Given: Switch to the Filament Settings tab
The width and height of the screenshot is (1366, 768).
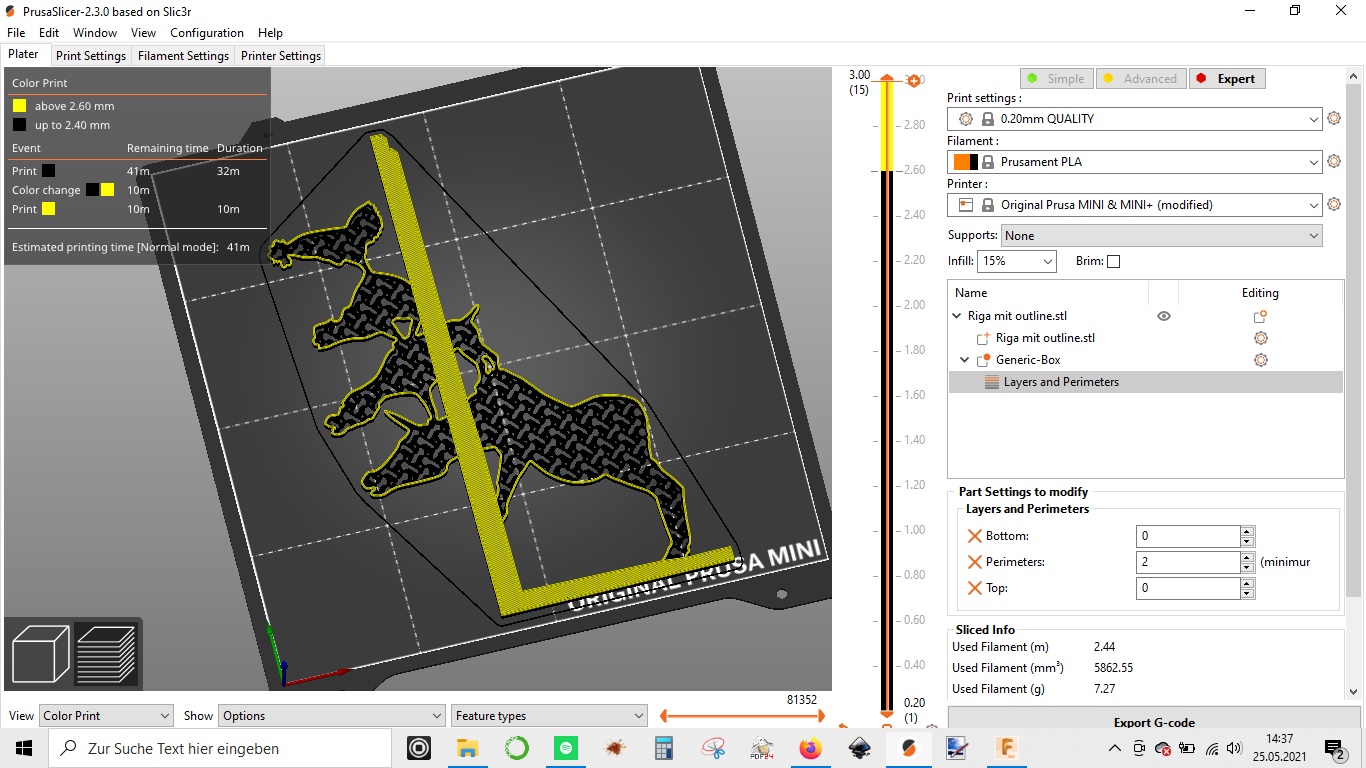Looking at the screenshot, I should 183,56.
